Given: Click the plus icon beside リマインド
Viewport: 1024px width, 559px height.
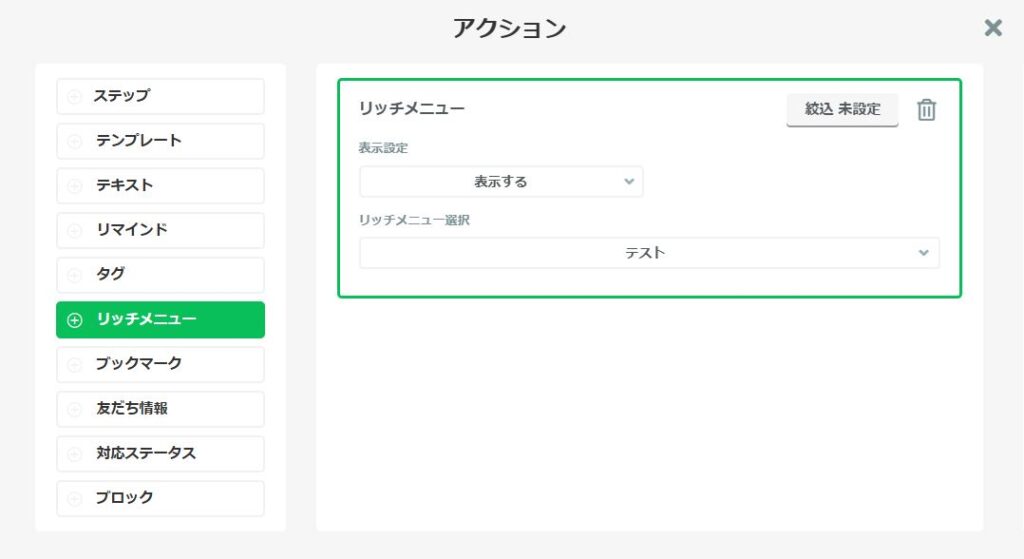Looking at the screenshot, I should [x=75, y=230].
